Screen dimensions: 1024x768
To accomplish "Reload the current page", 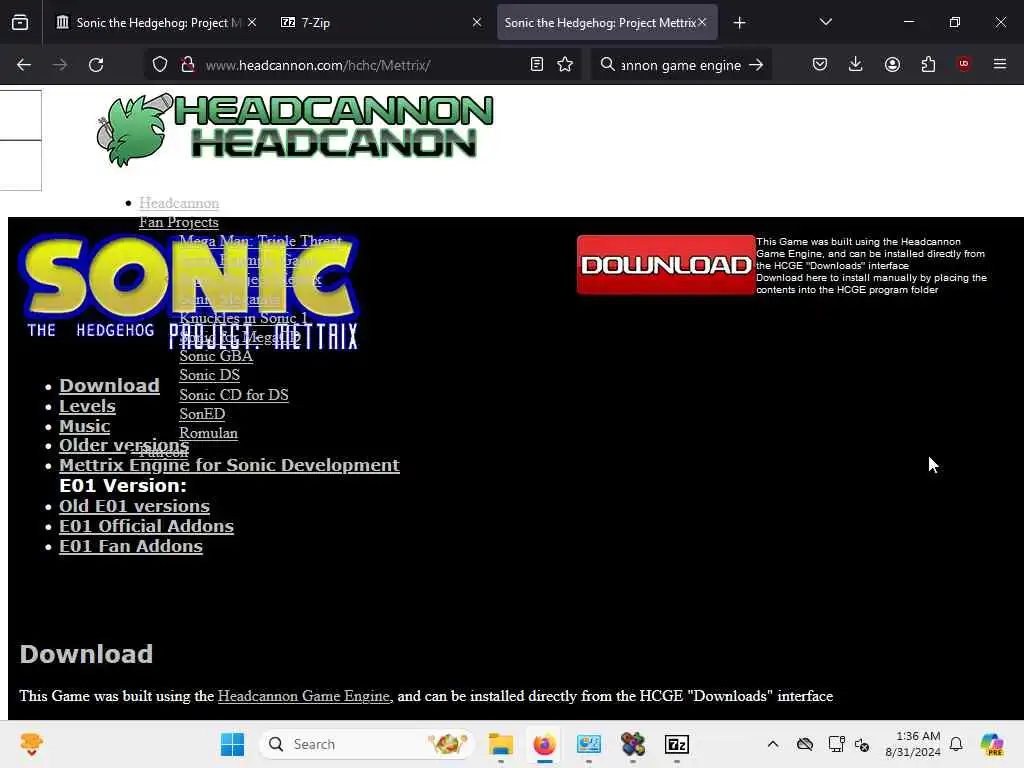I will coord(96,65).
